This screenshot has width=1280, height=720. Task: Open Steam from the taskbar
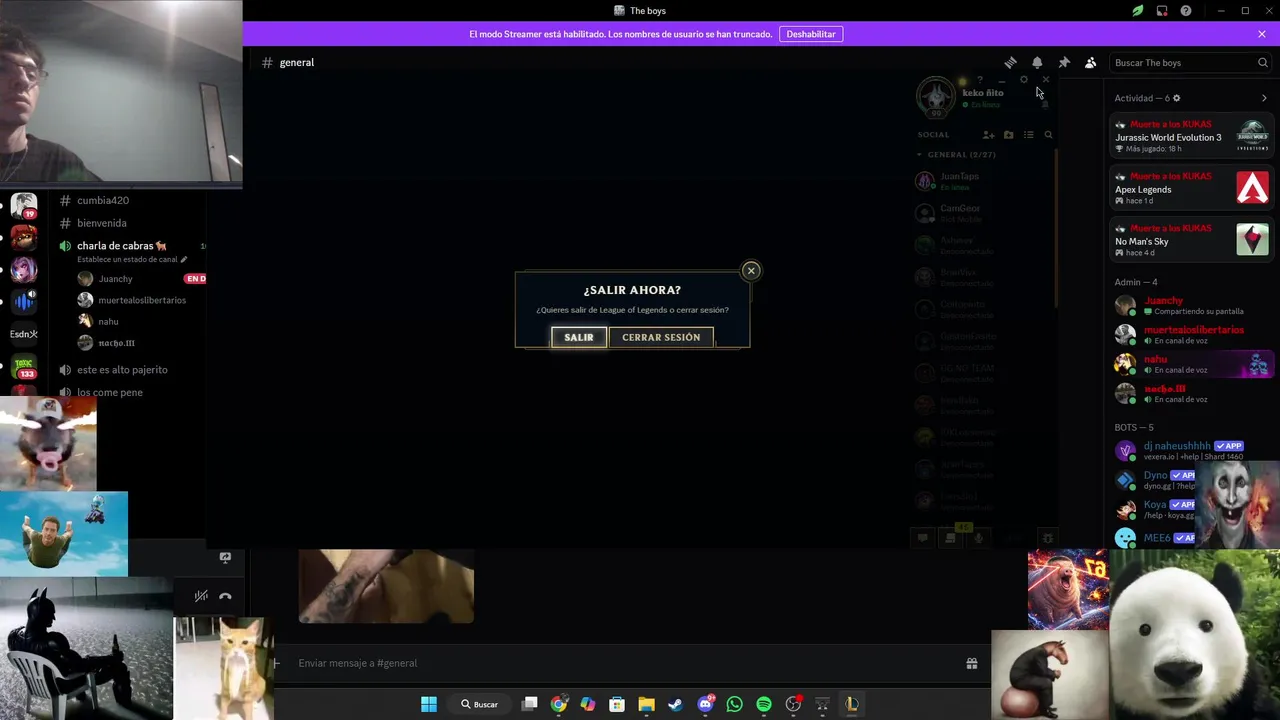(676, 704)
